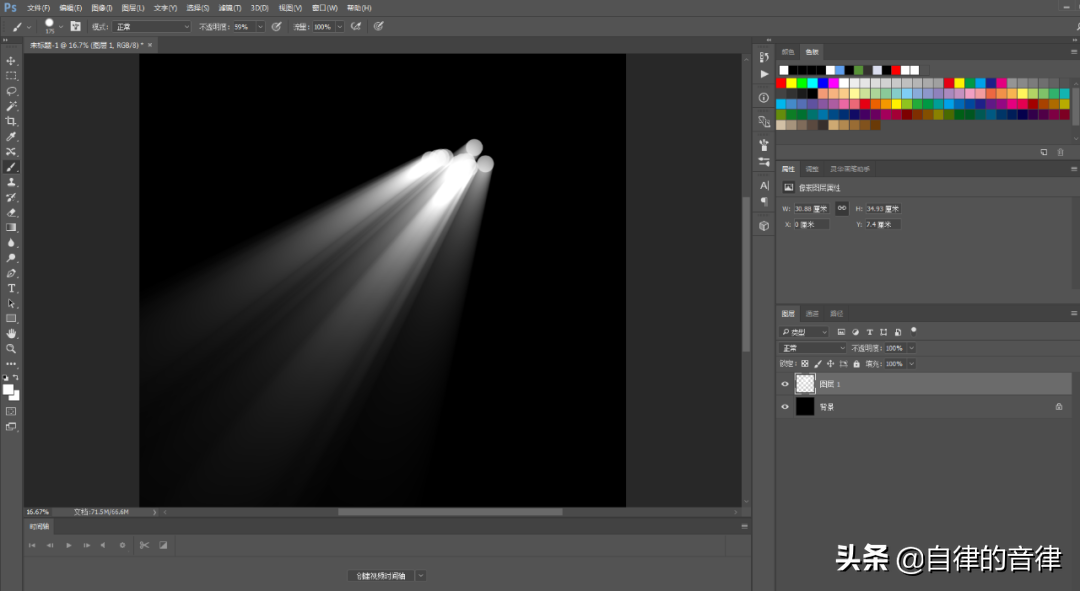Open the layer opacity dropdown arrow
Screen dimensions: 1080x591
pyautogui.click(x=911, y=348)
